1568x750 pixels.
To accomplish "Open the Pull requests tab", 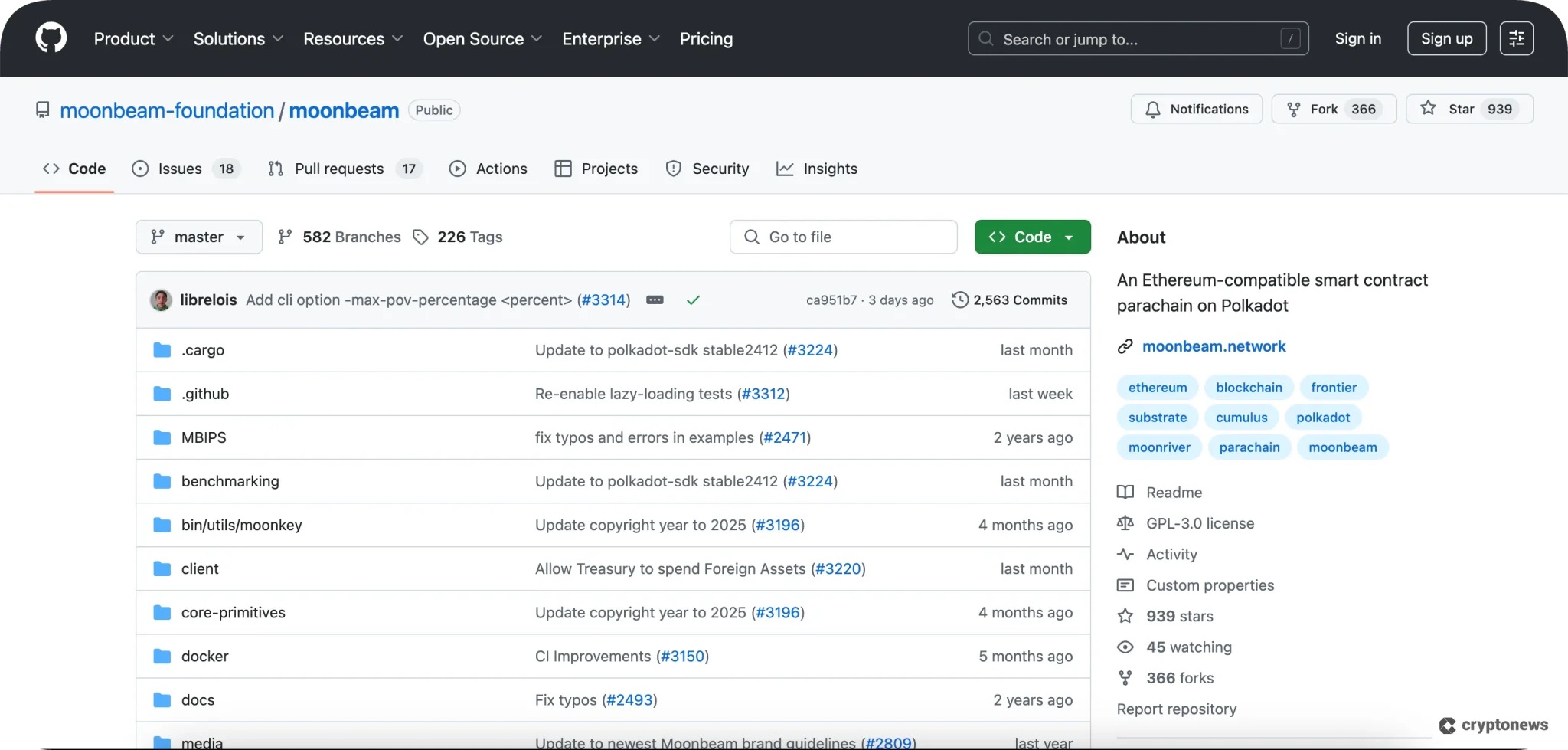I will coord(340,169).
